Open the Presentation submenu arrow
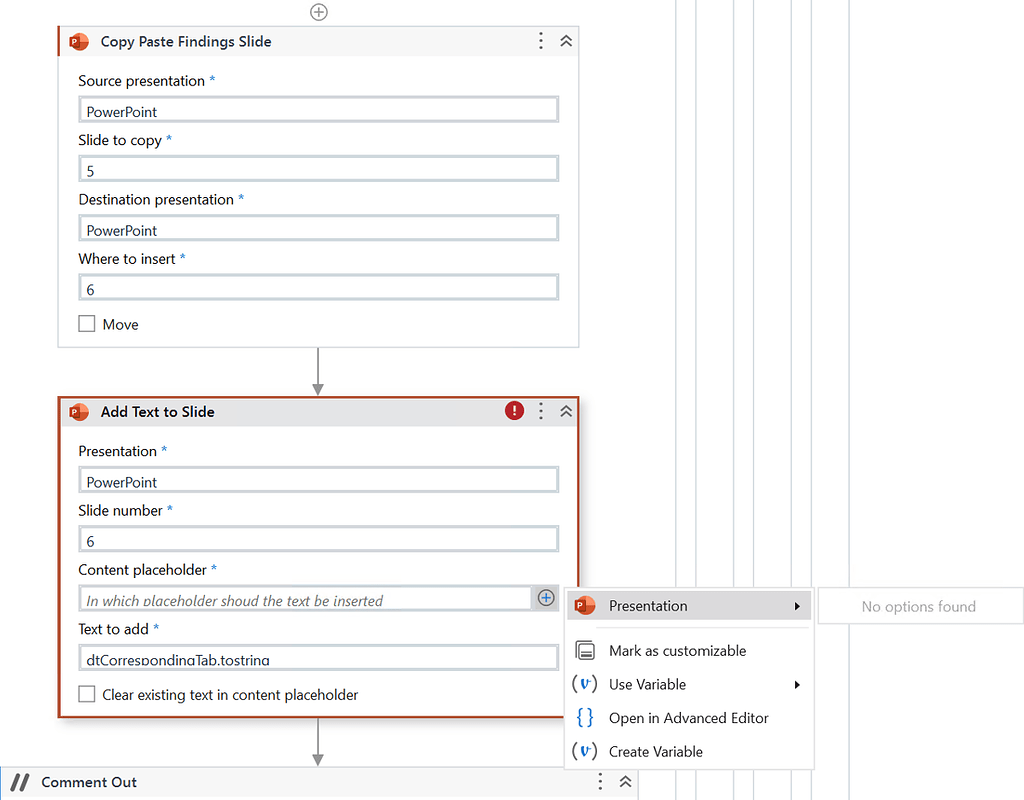Screen dimensions: 1024x800 coord(798,605)
